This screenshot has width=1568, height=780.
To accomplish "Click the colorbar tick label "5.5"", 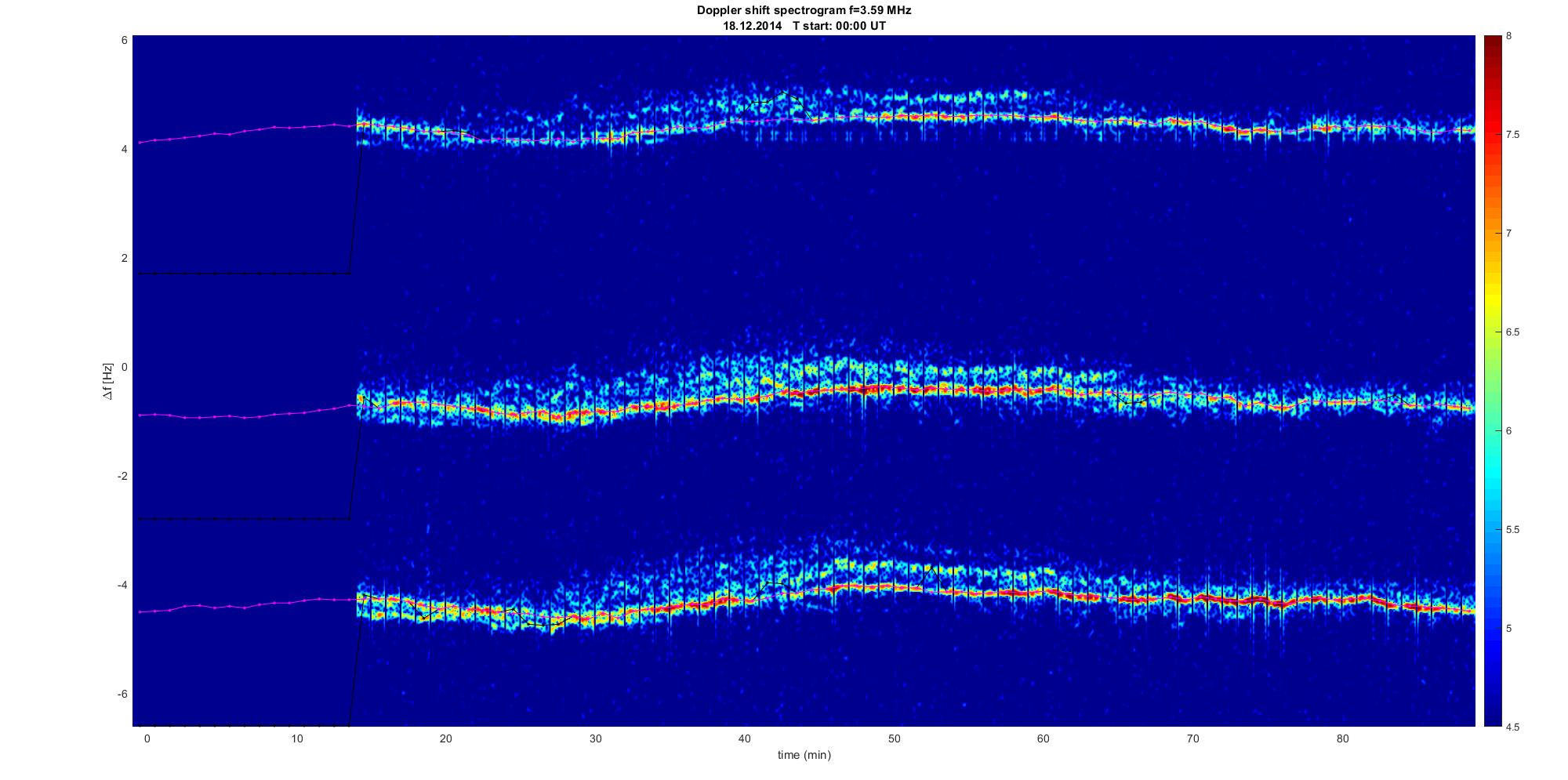I will coord(1512,530).
